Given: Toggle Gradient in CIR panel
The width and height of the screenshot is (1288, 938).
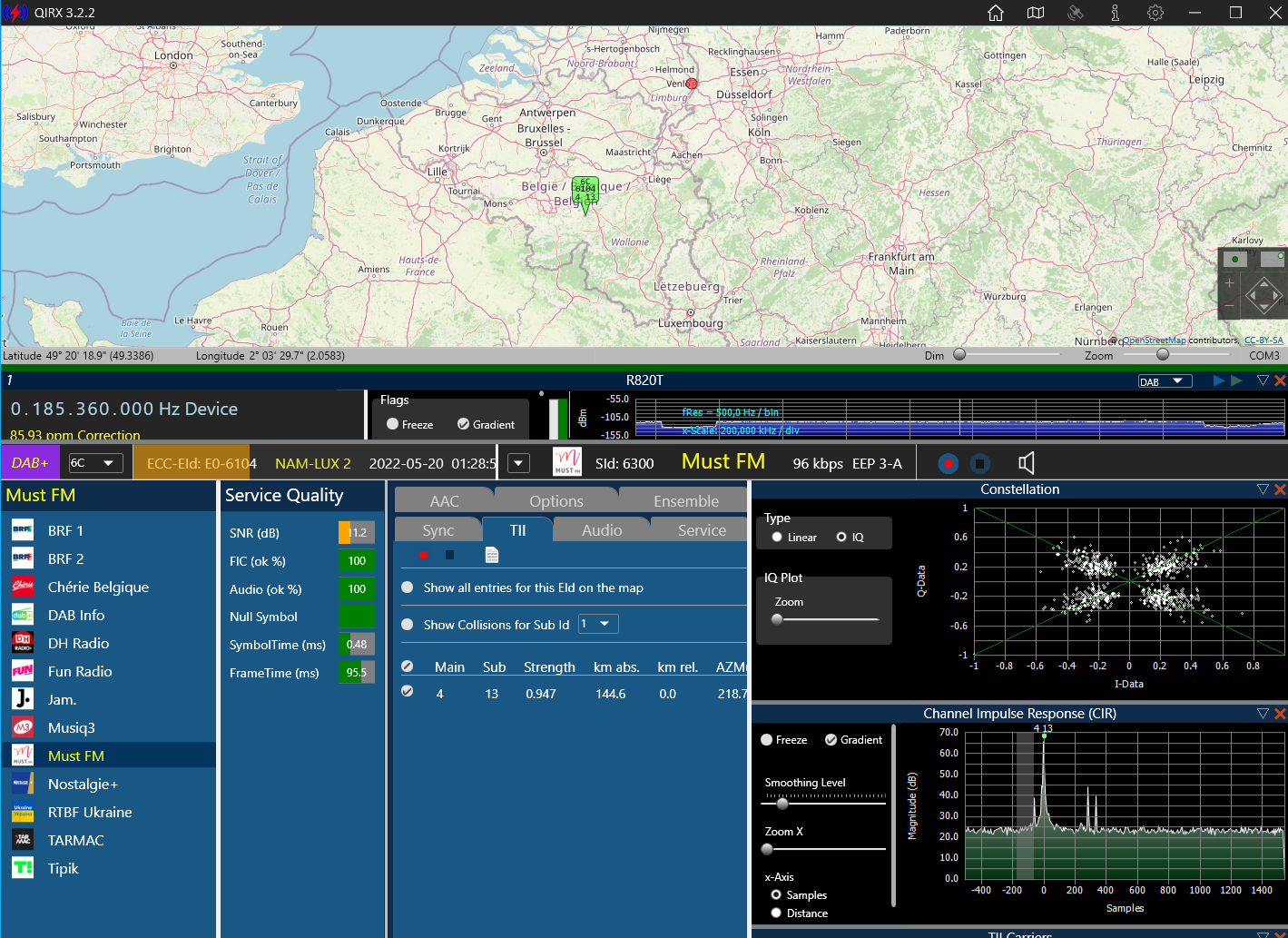Looking at the screenshot, I should pyautogui.click(x=853, y=740).
